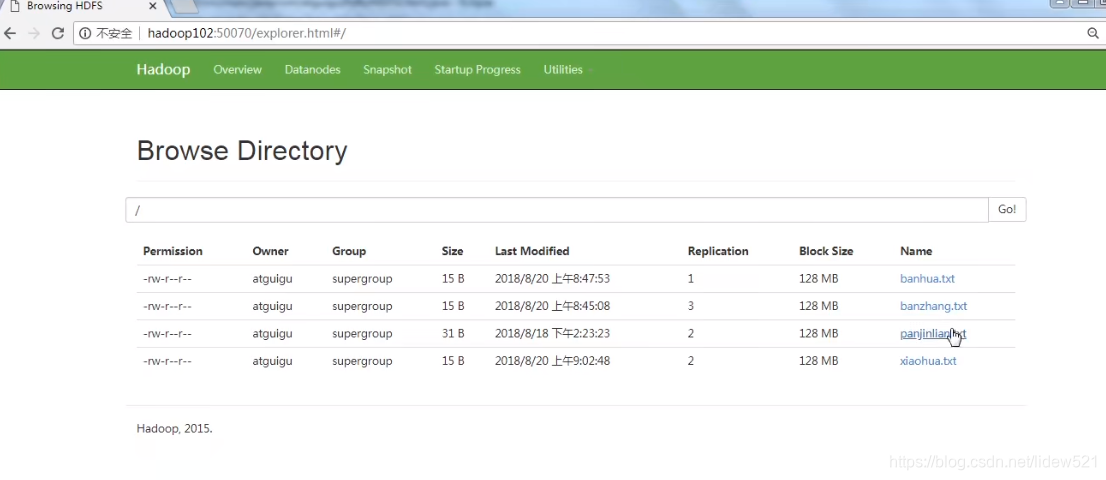Open the banhua.txt file link
Image resolution: width=1106 pixels, height=480 pixels.
927,278
